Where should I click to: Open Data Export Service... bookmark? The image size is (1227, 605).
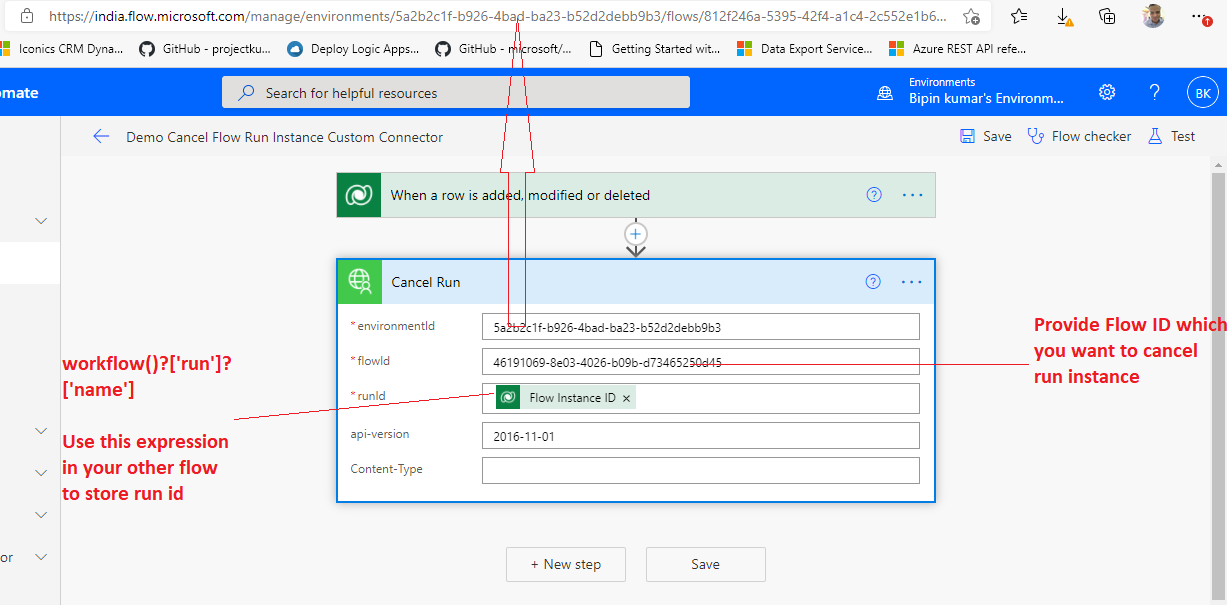(x=805, y=48)
